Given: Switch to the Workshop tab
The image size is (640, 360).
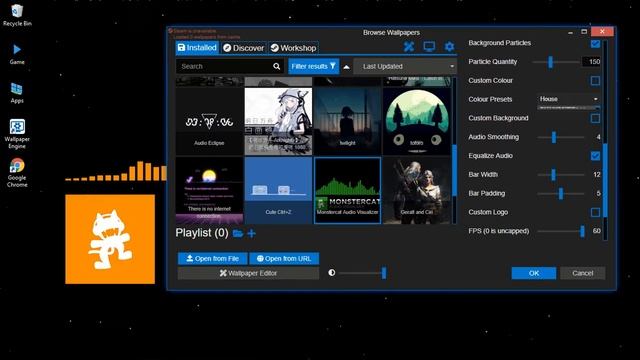Looking at the screenshot, I should (293, 48).
